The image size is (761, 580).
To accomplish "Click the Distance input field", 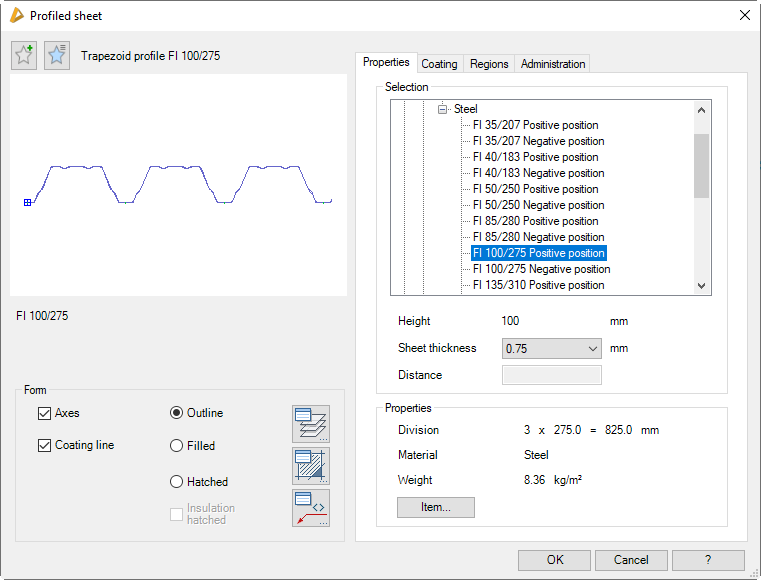I will tap(551, 375).
